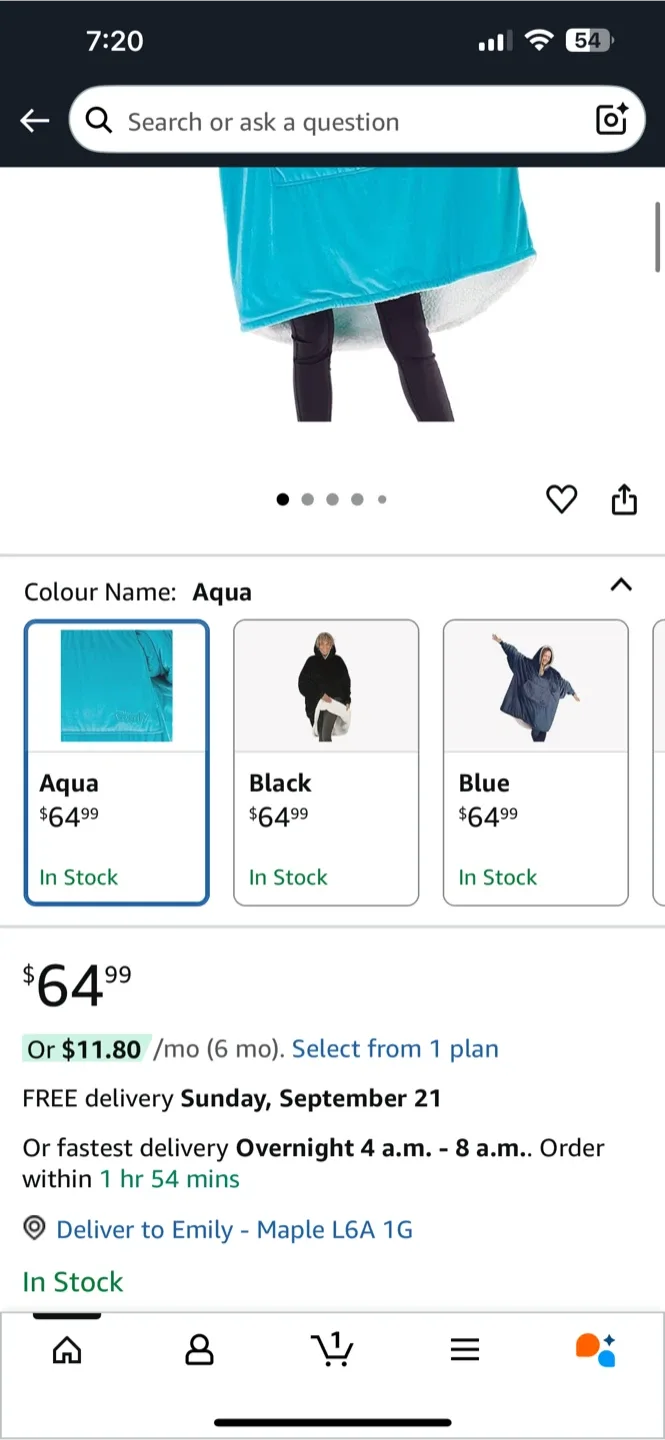Open camera visual search from search bar
This screenshot has height=1440, width=665.
point(610,120)
